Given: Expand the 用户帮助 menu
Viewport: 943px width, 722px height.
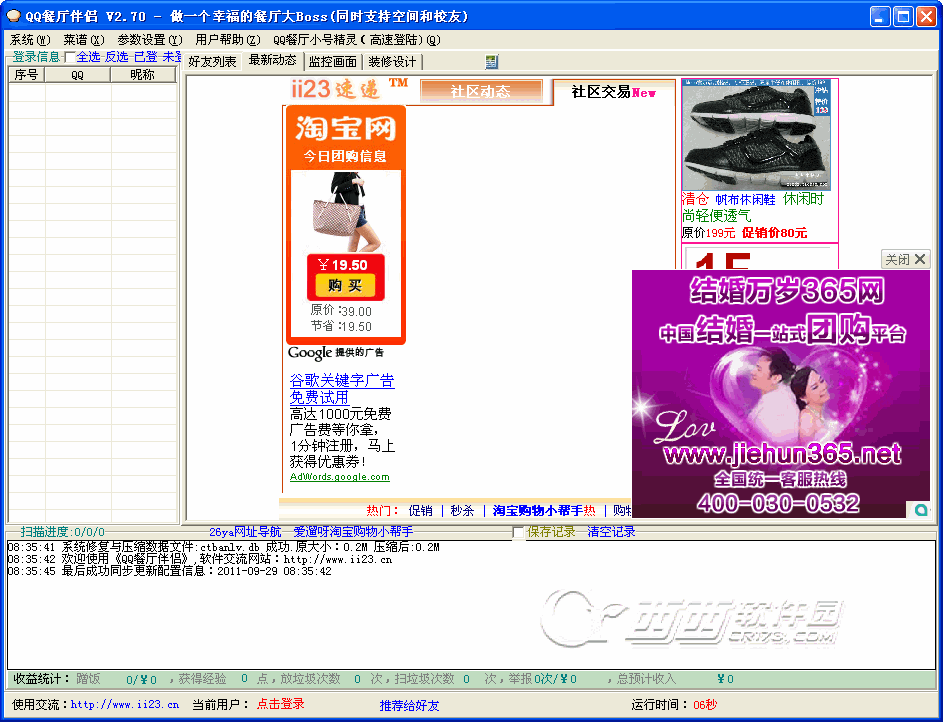Looking at the screenshot, I should tap(227, 40).
